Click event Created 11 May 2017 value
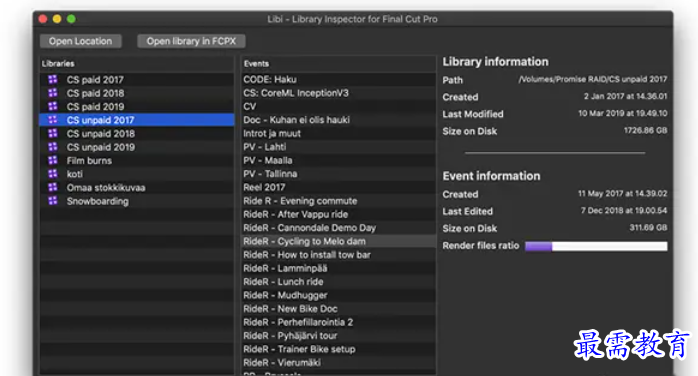The image size is (698, 376). [622, 194]
